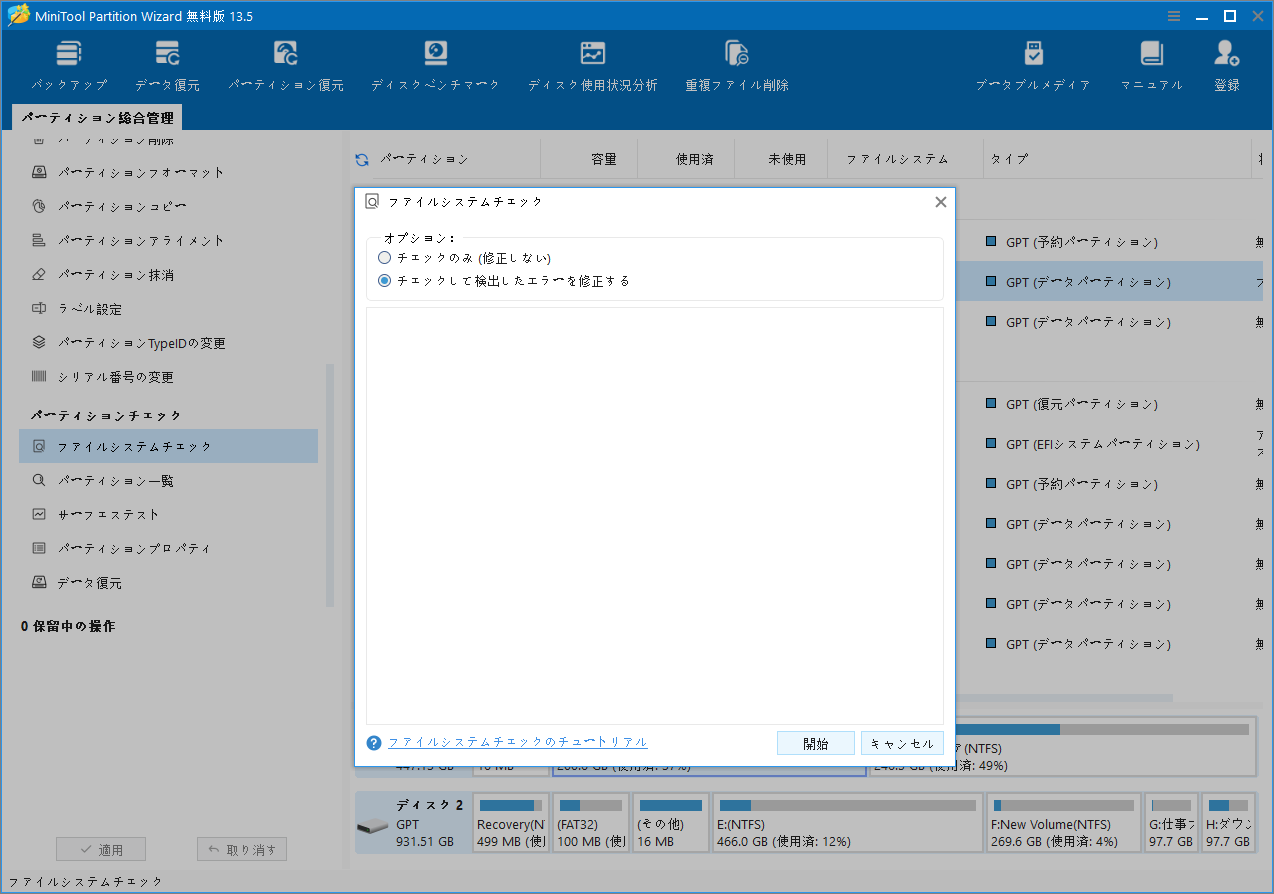Select サーフェステスト (Surface Test) in the sidebar
The width and height of the screenshot is (1274, 894).
120,514
